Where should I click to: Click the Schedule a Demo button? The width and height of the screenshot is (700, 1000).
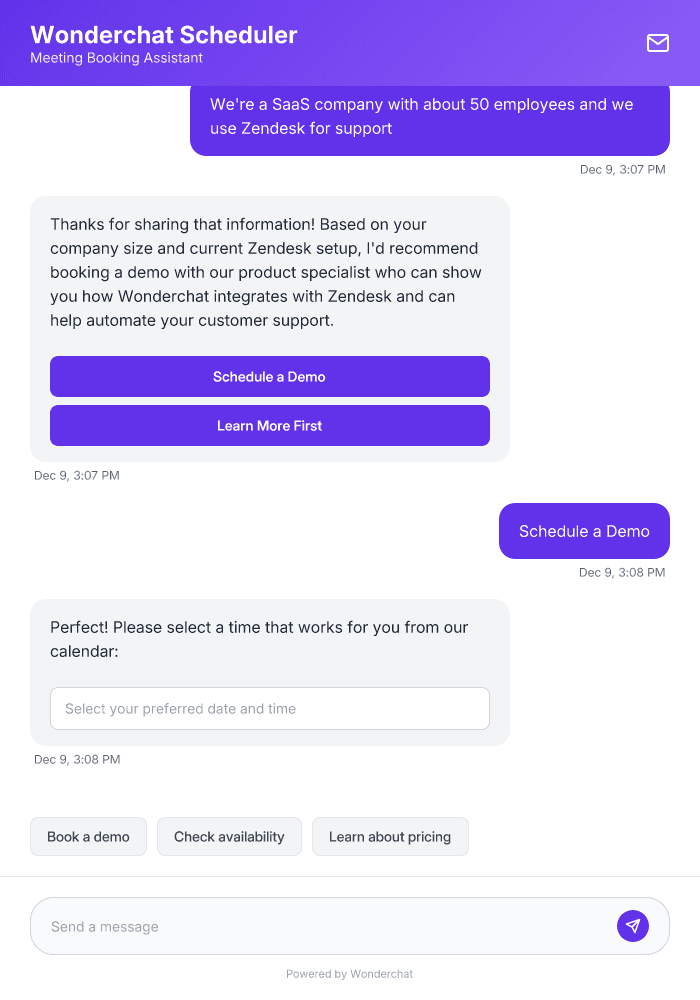(269, 376)
